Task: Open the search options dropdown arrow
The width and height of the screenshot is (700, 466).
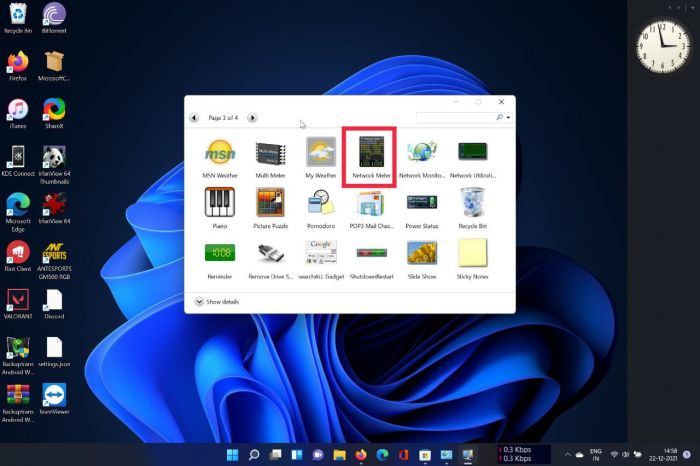Action: coord(508,118)
